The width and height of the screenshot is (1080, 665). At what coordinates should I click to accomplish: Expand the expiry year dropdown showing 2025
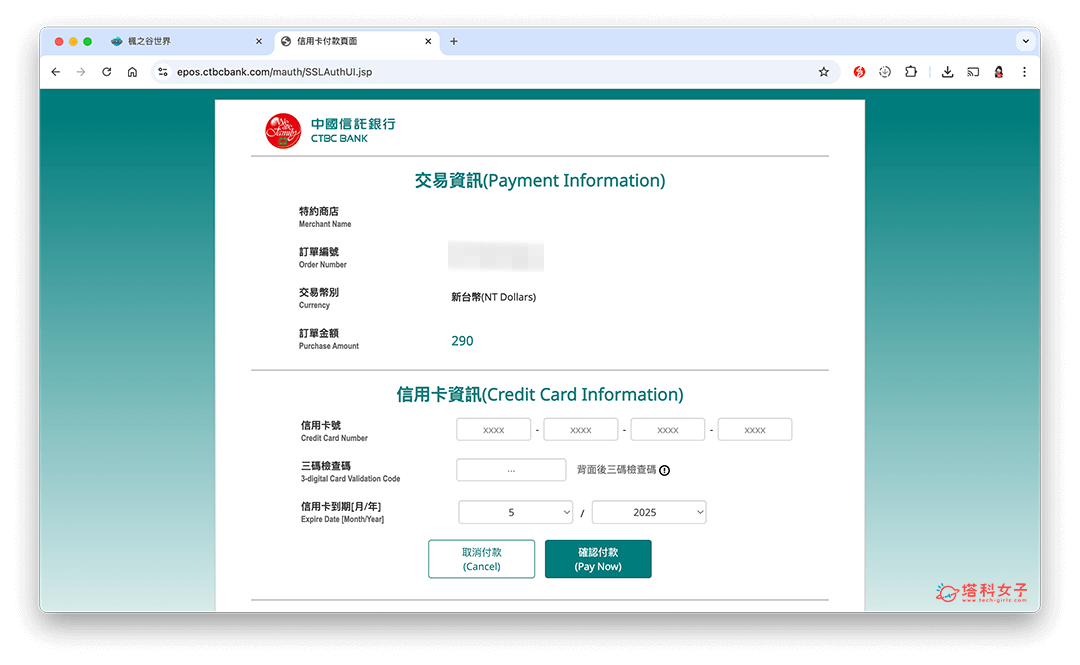tap(649, 512)
